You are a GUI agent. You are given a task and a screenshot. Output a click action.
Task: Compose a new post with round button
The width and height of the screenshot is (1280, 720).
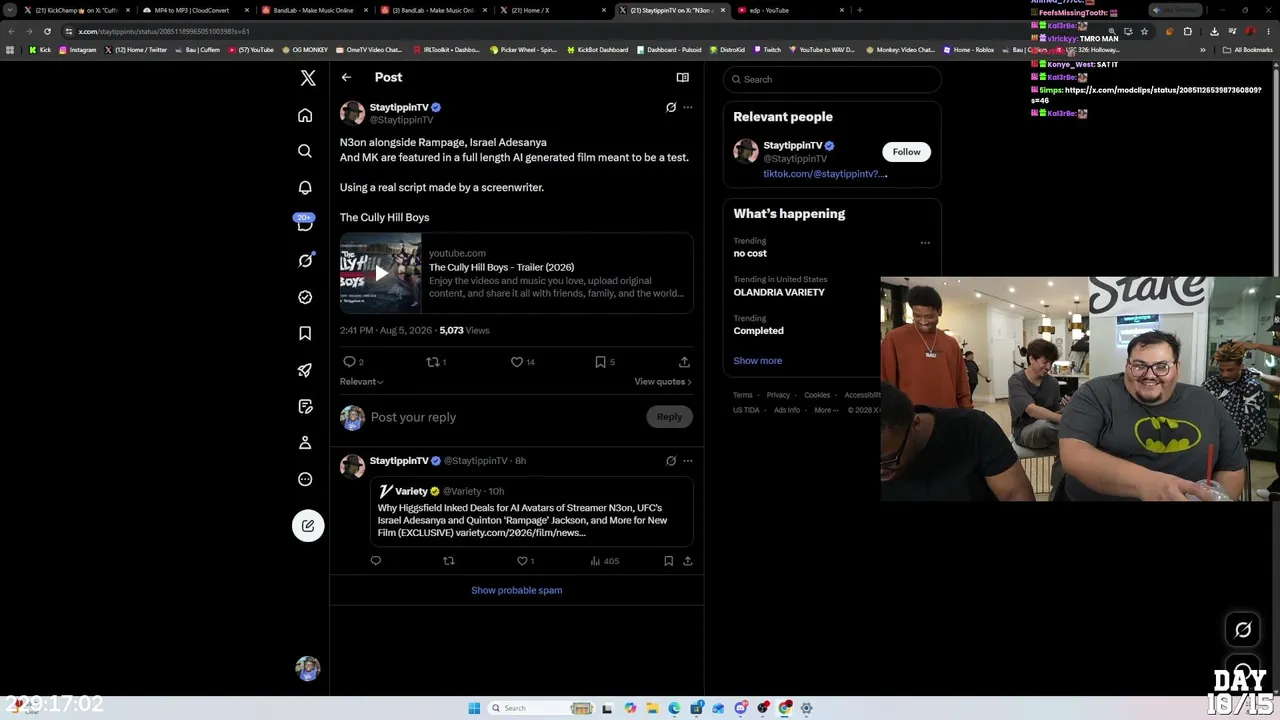pos(308,526)
